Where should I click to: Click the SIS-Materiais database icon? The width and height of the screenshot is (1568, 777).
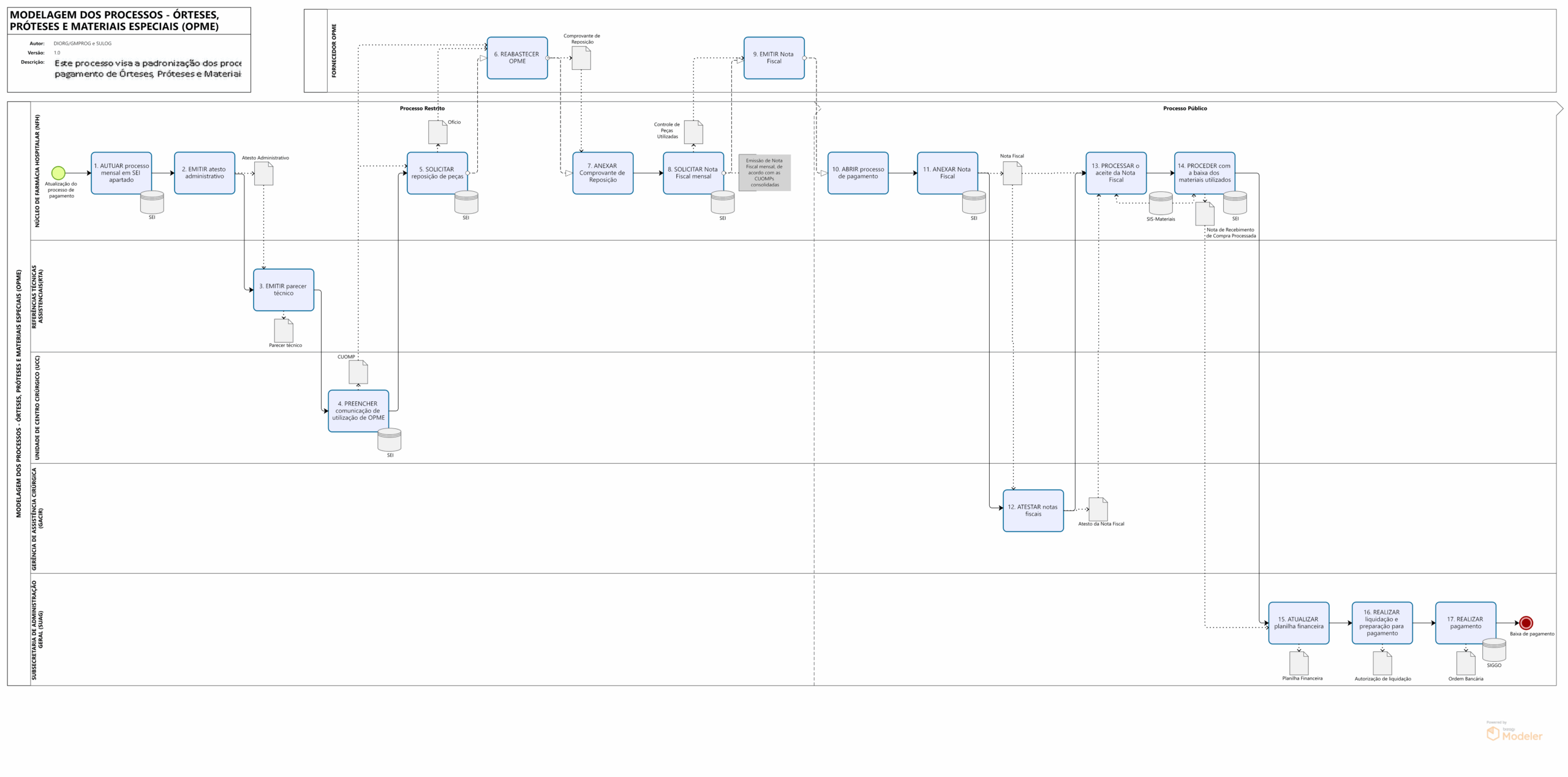[x=1160, y=203]
